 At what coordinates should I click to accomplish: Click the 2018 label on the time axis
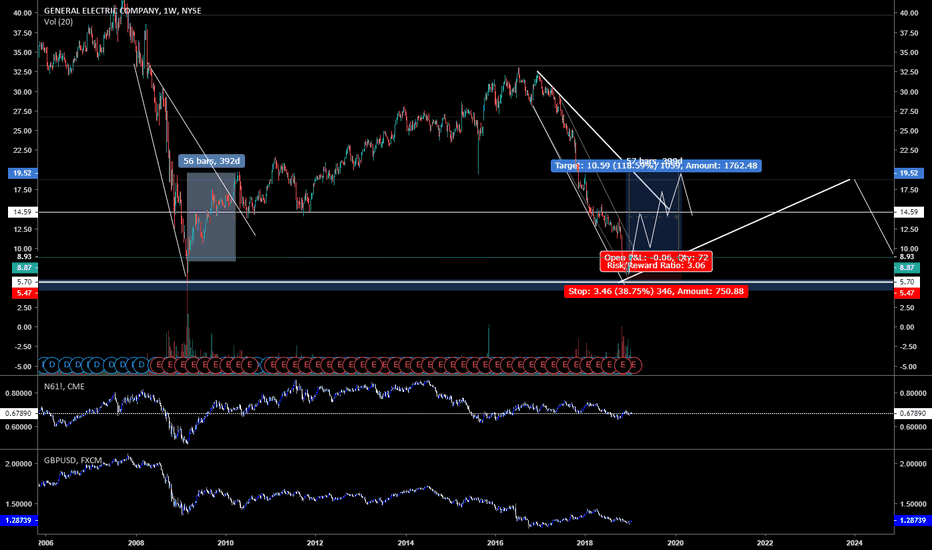585,543
